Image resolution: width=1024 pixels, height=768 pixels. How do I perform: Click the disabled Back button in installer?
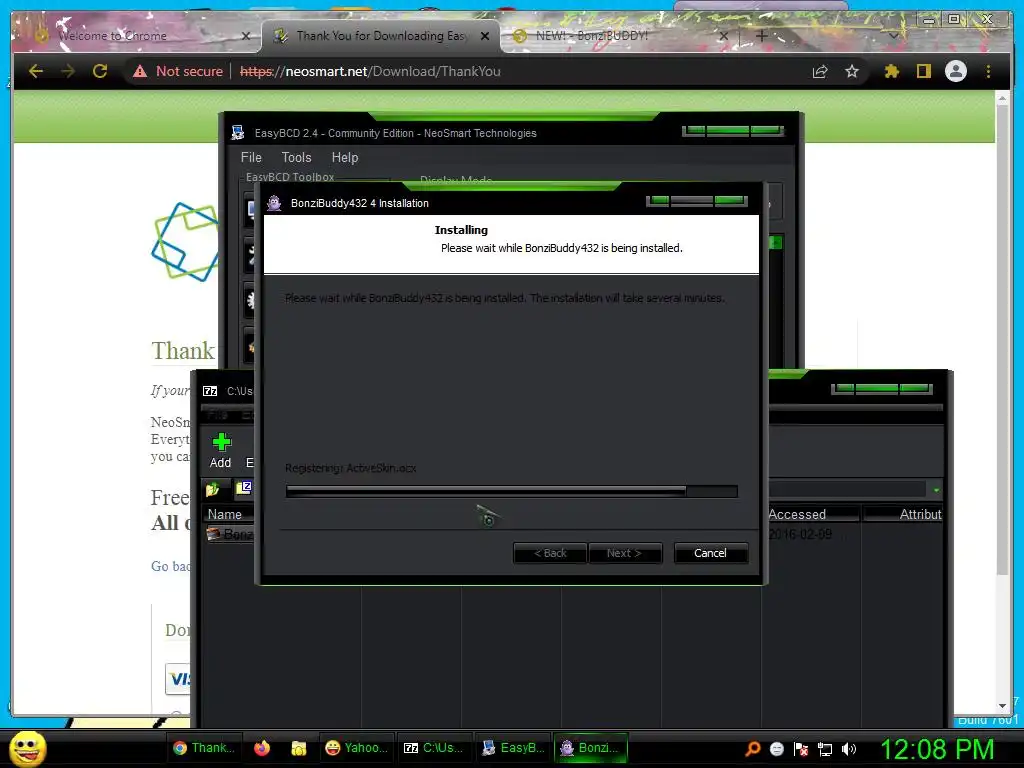tap(550, 553)
